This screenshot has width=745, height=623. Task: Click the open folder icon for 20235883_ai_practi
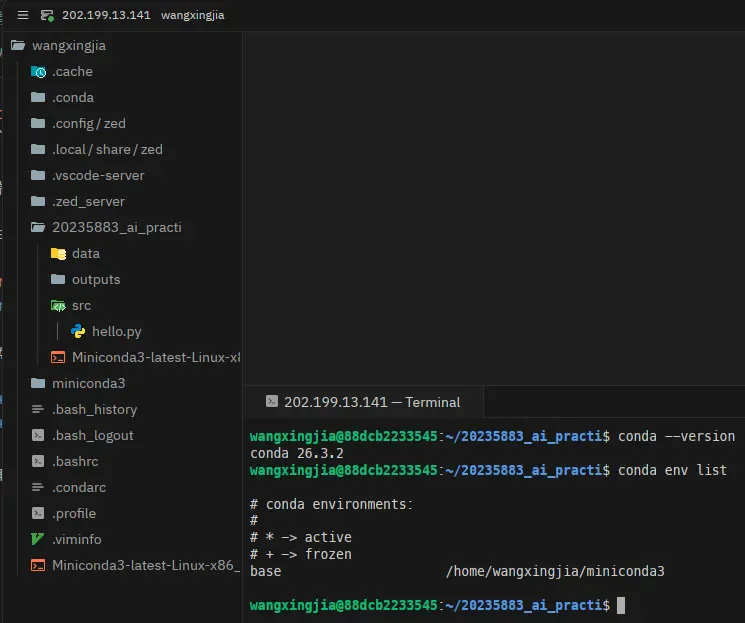coord(38,227)
